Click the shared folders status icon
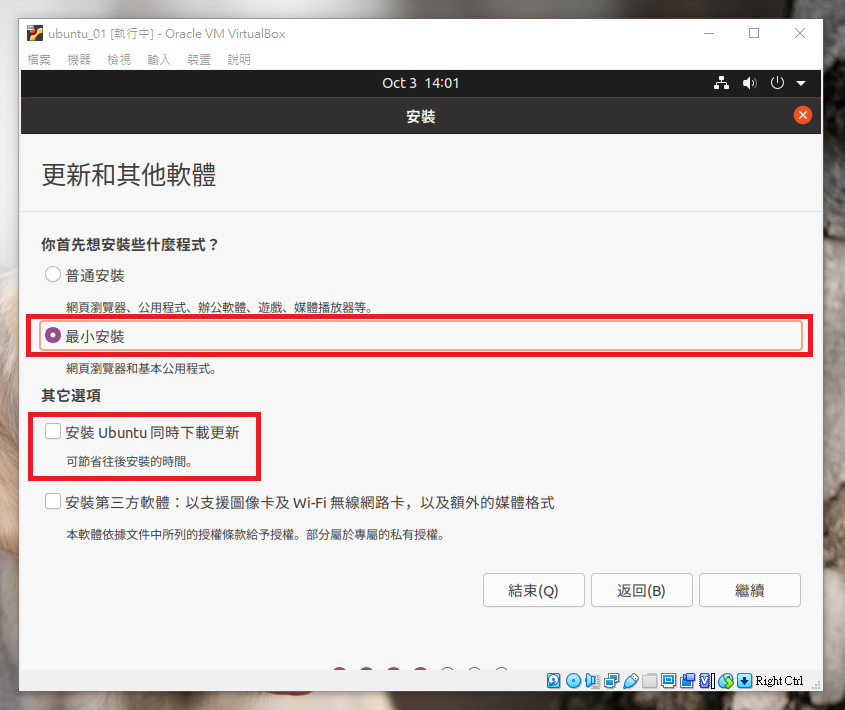Viewport: 845px width, 710px height. (x=649, y=681)
